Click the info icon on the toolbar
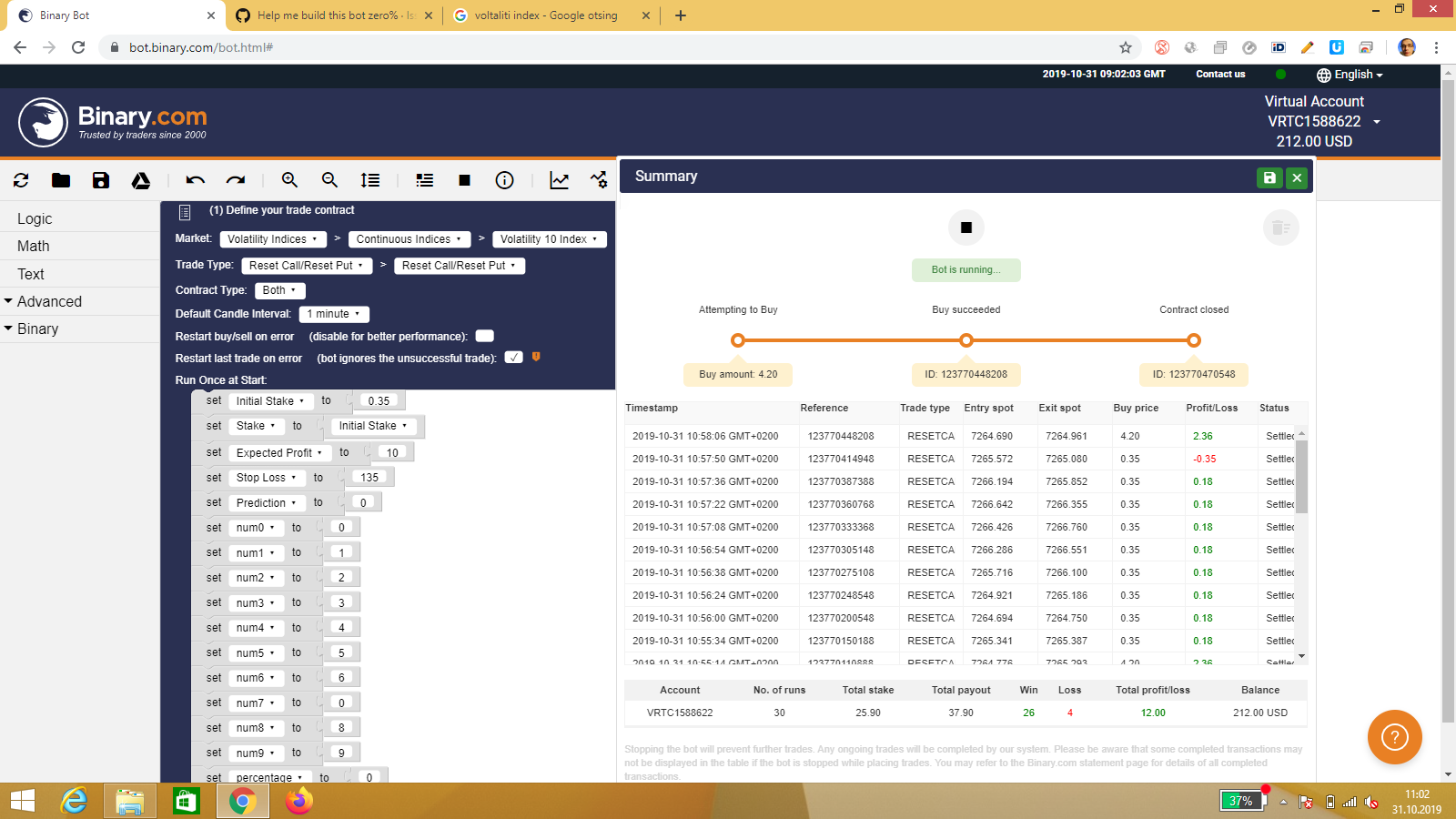 click(504, 180)
